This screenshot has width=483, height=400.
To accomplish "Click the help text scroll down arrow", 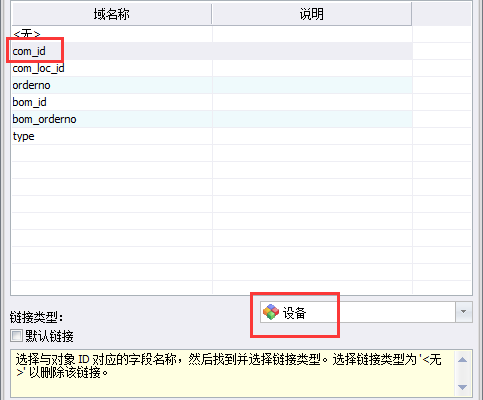I will [462, 387].
